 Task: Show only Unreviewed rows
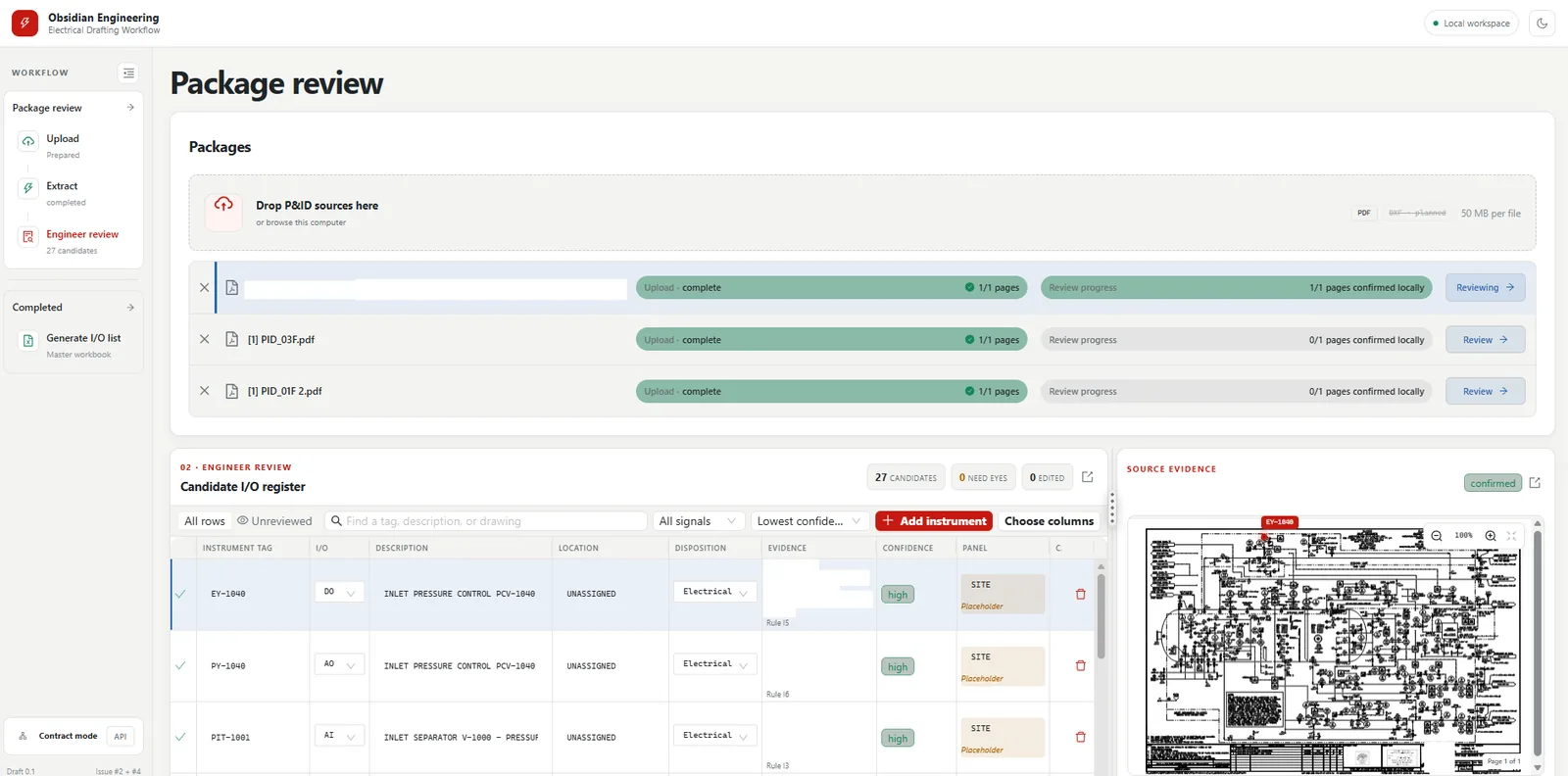[274, 521]
